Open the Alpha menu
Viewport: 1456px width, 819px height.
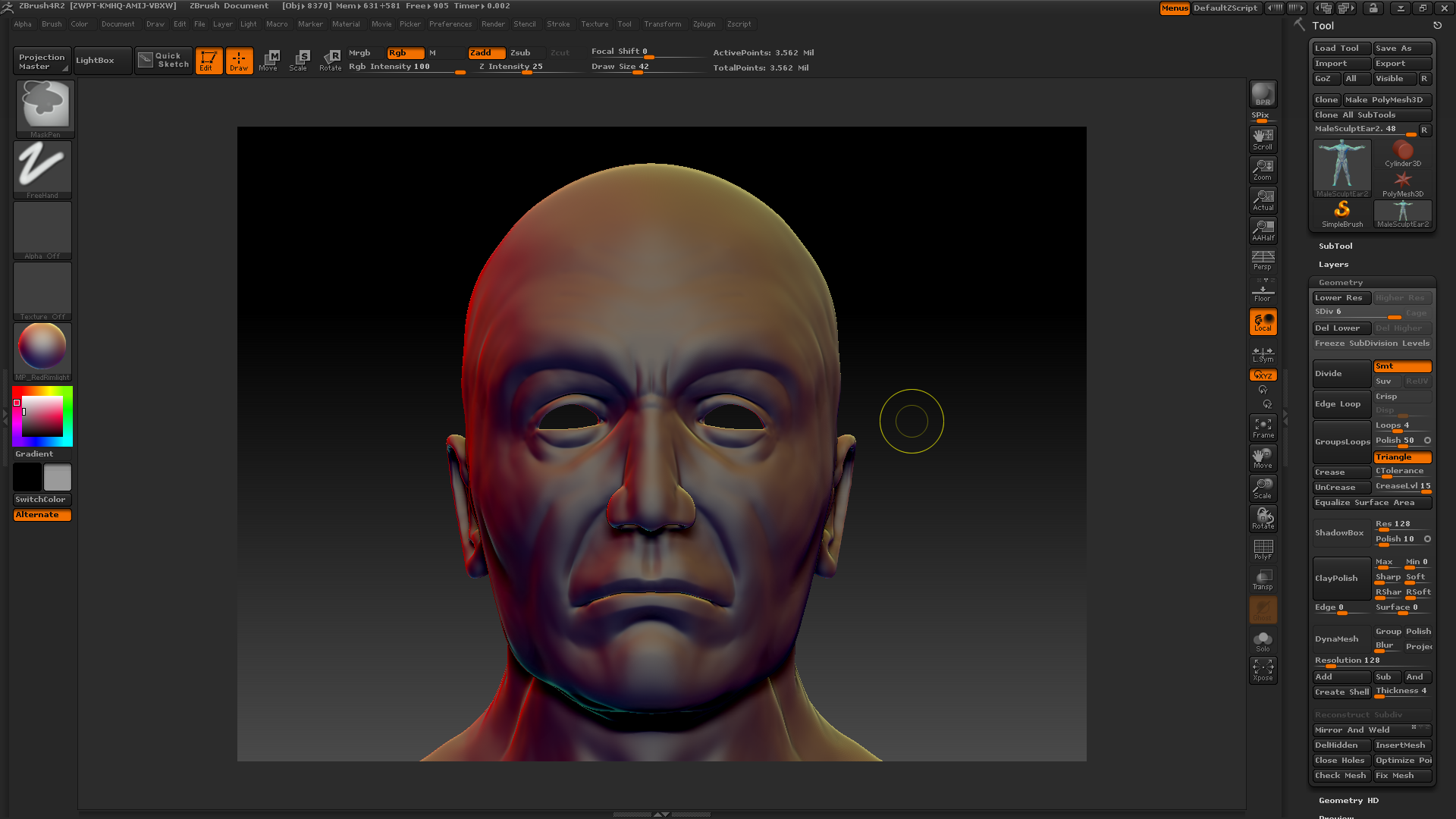(x=23, y=24)
